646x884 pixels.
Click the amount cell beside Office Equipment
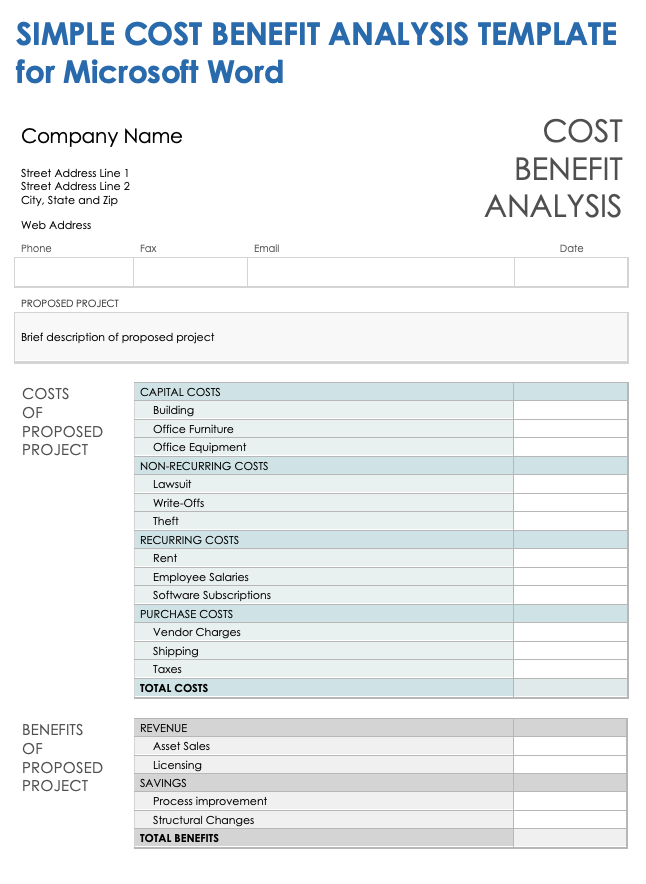(x=570, y=447)
